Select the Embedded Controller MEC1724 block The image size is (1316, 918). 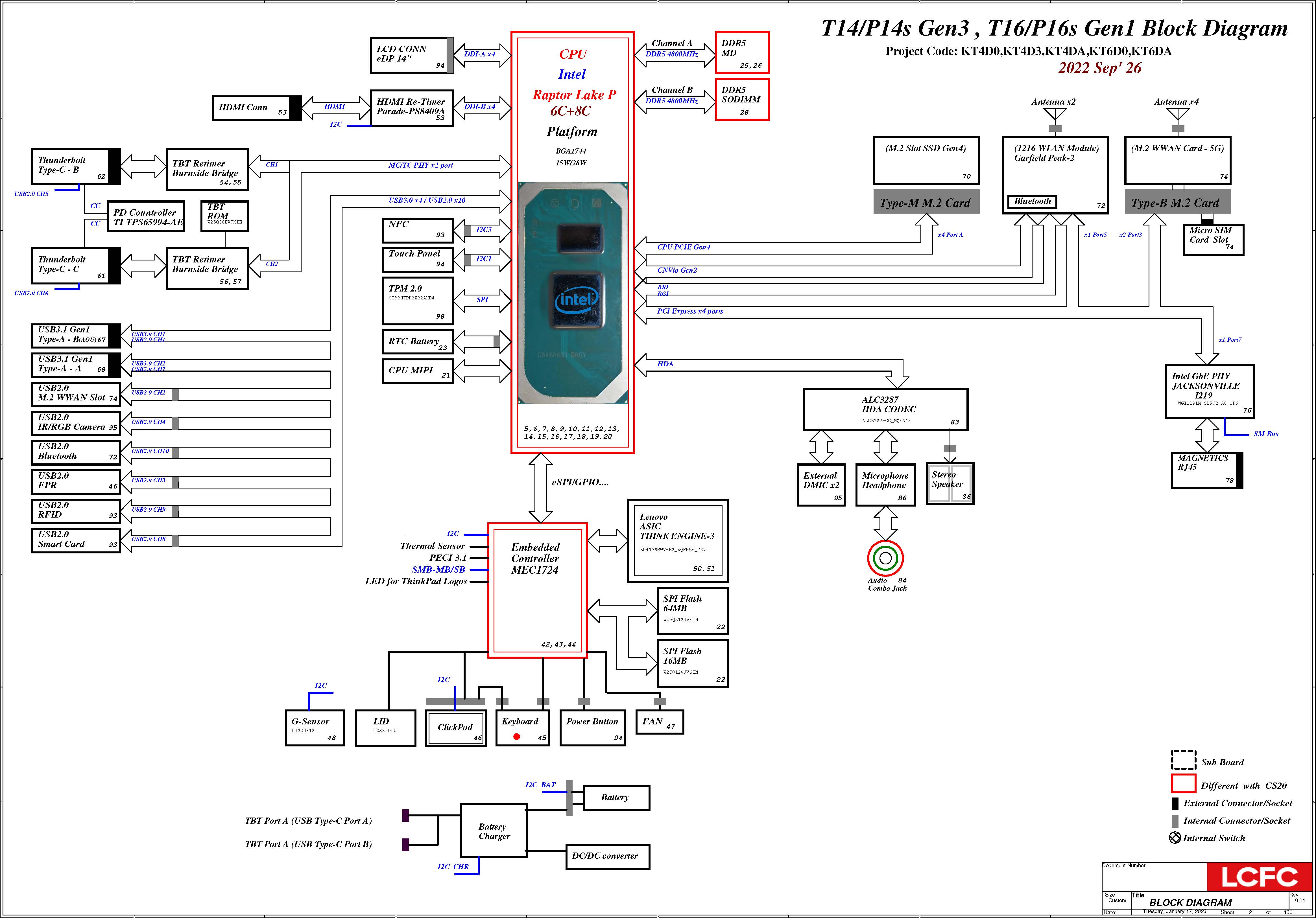[x=538, y=590]
